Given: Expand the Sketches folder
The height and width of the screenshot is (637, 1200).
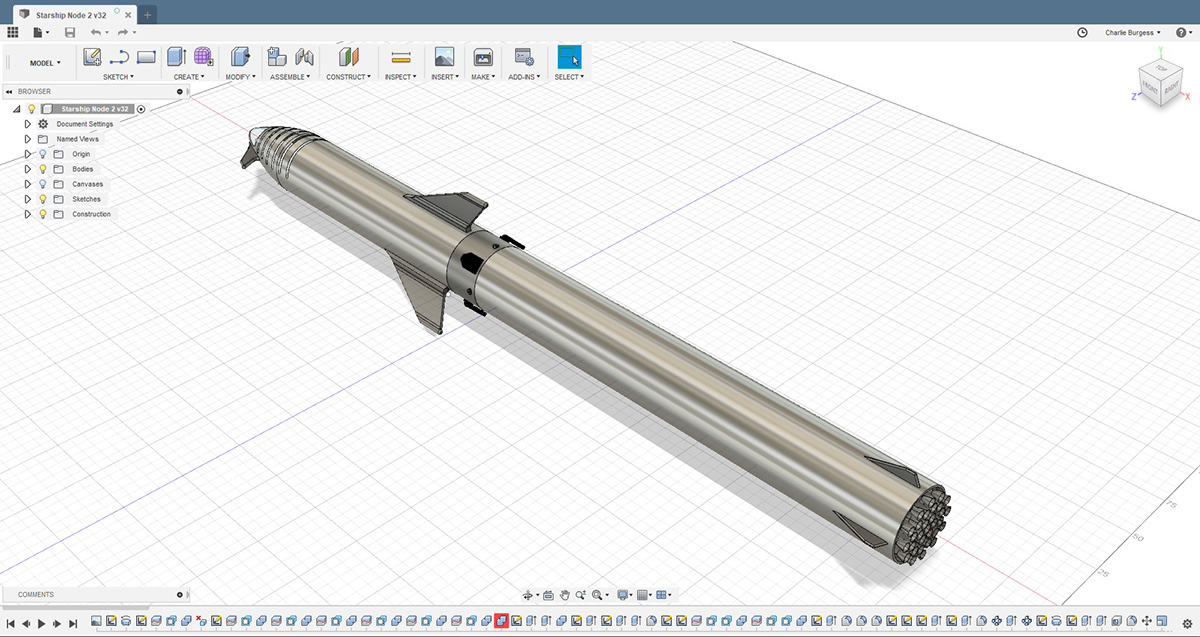Looking at the screenshot, I should [28, 199].
